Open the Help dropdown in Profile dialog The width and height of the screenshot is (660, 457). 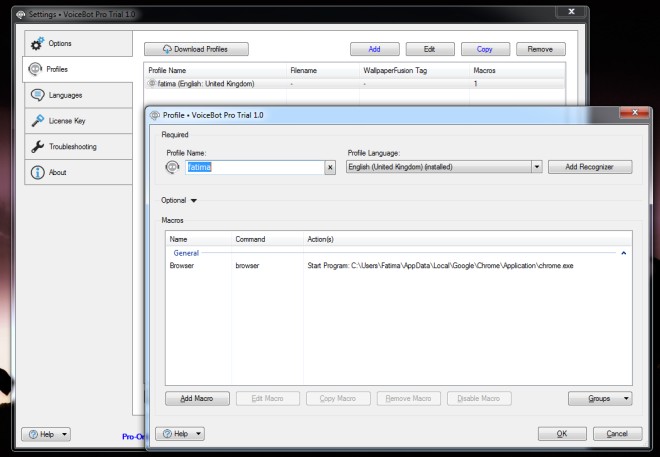click(180, 433)
